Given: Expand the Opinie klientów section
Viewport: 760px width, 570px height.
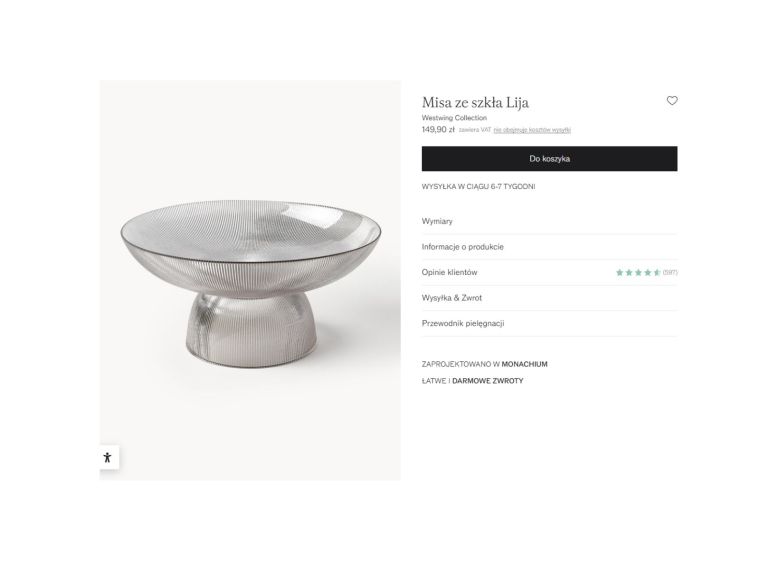Looking at the screenshot, I should (x=450, y=272).
